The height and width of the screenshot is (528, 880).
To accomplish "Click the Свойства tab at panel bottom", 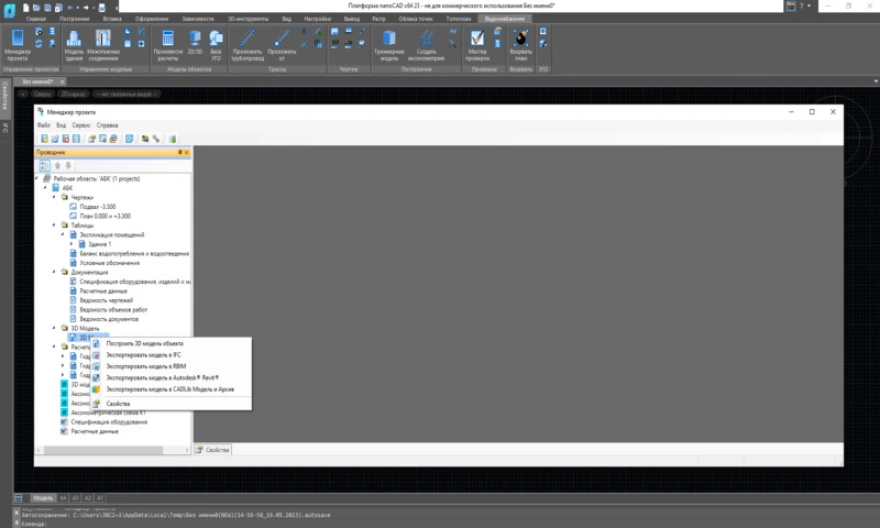I will tap(213, 450).
